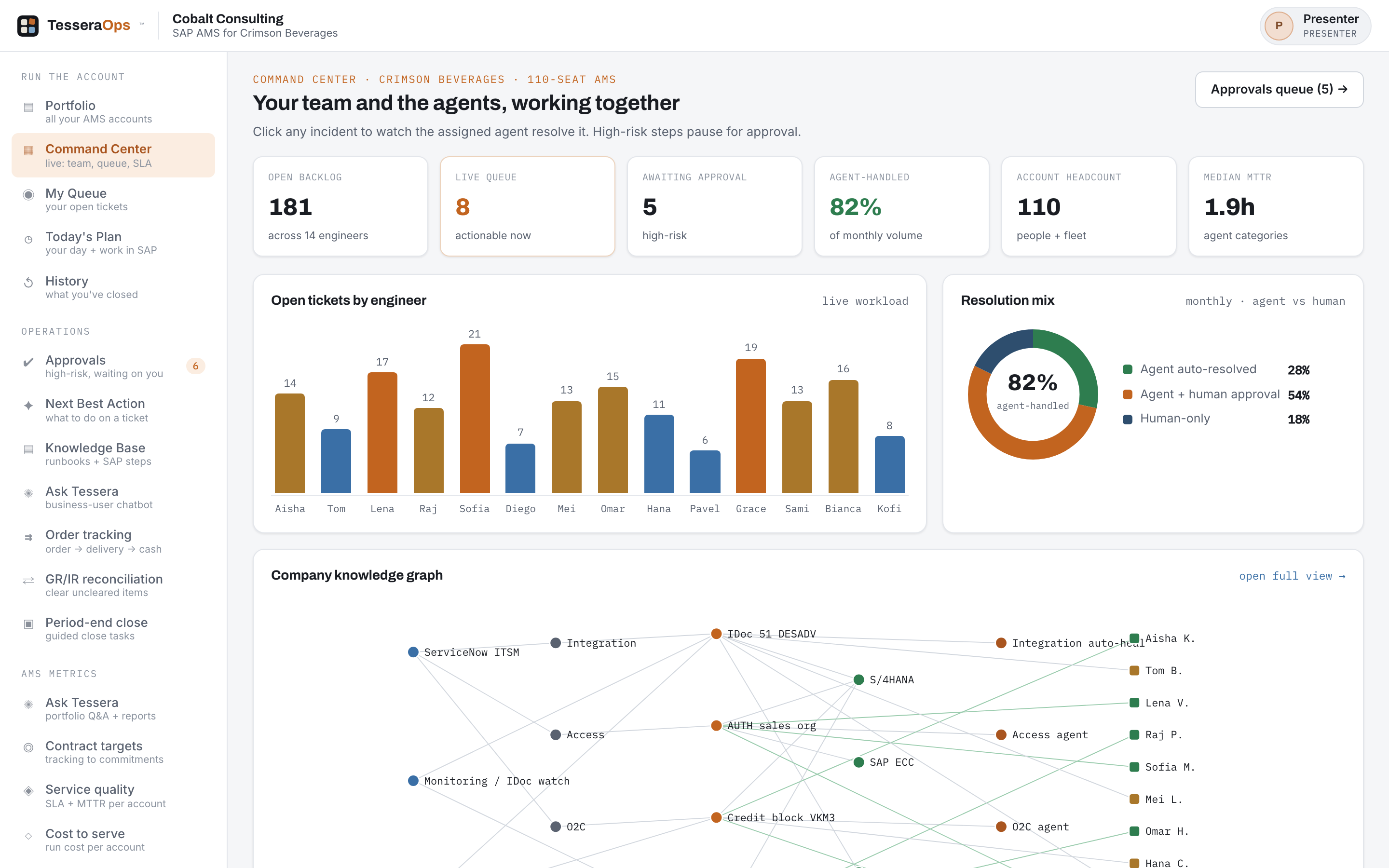Image resolution: width=1389 pixels, height=868 pixels.
Task: Open Knowledge Base runbooks page
Action: coord(113,454)
